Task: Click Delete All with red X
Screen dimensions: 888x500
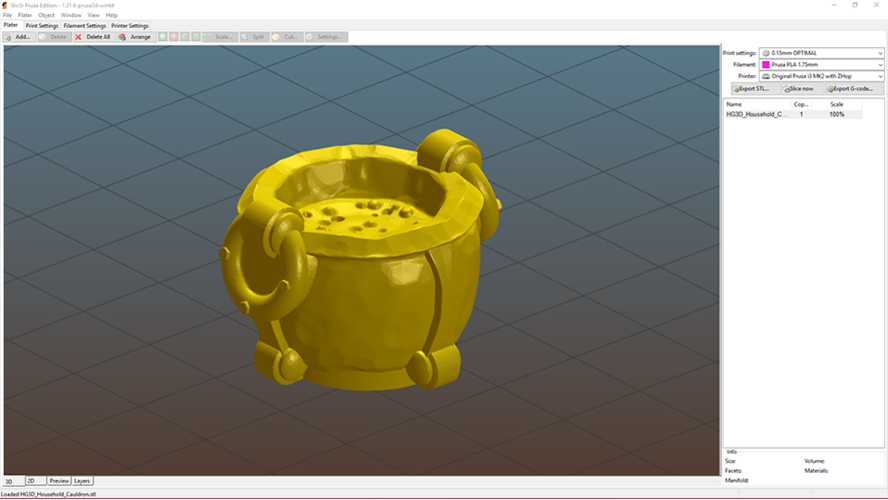Action: 93,37
